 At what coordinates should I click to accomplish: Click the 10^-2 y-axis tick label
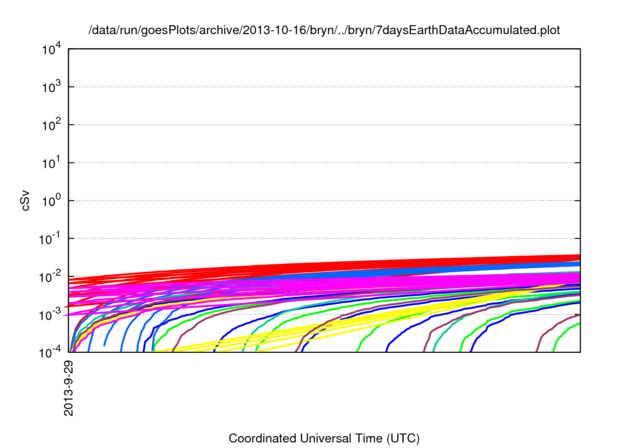pos(50,277)
